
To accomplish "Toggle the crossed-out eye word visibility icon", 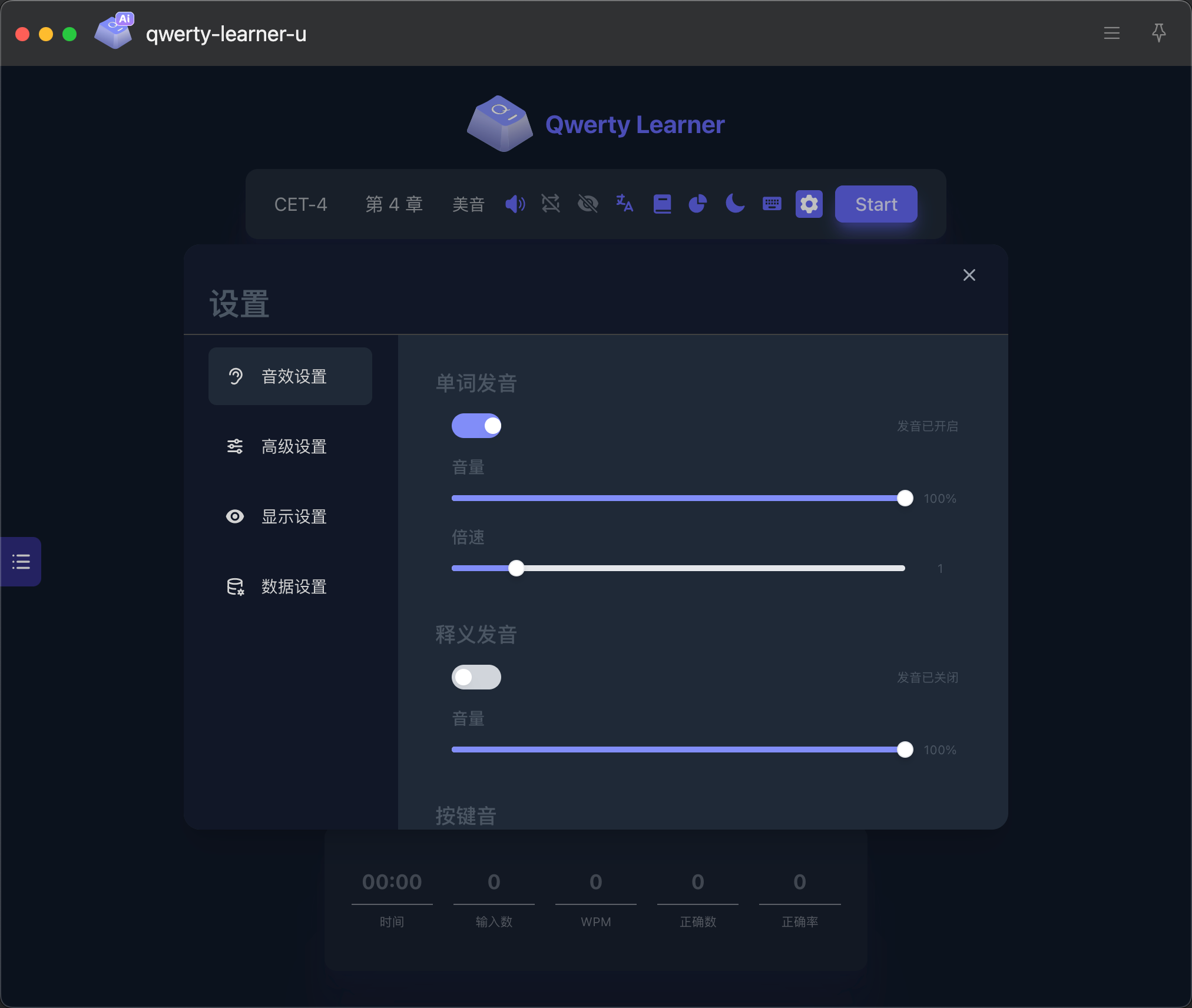I will pyautogui.click(x=588, y=204).
